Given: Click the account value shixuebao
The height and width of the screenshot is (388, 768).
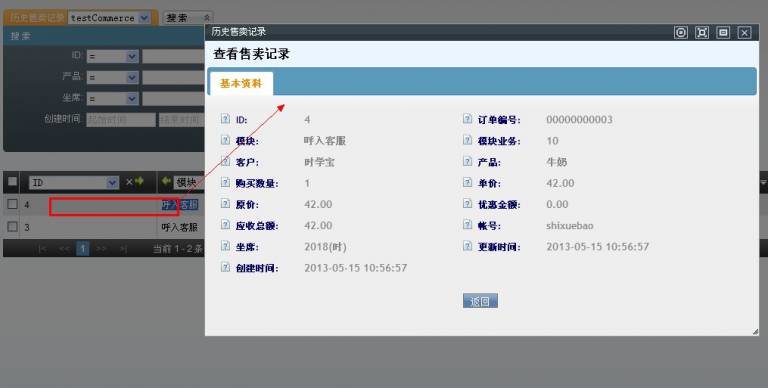Looking at the screenshot, I should coord(570,225).
